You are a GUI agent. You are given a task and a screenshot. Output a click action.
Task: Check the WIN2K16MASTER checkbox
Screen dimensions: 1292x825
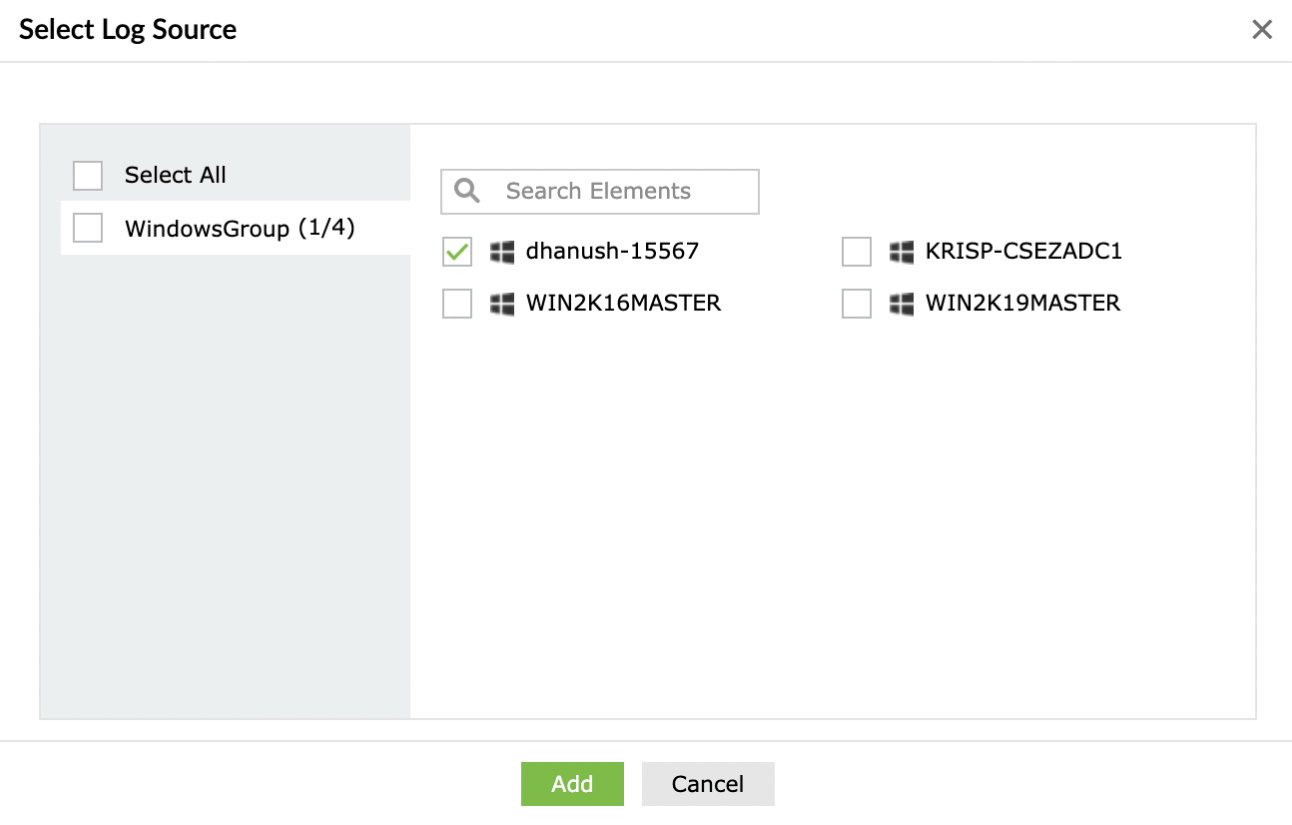457,304
